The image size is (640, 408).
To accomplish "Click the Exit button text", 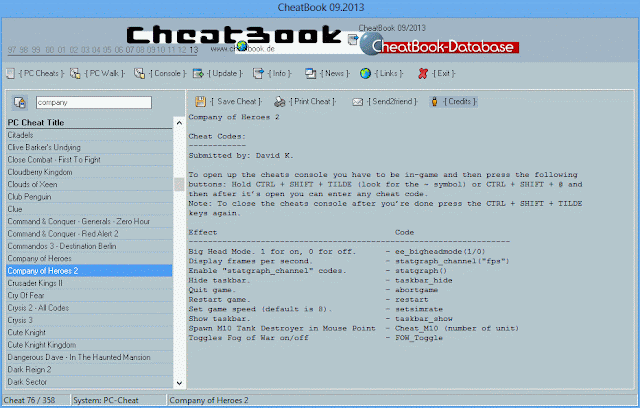I will pos(443,73).
